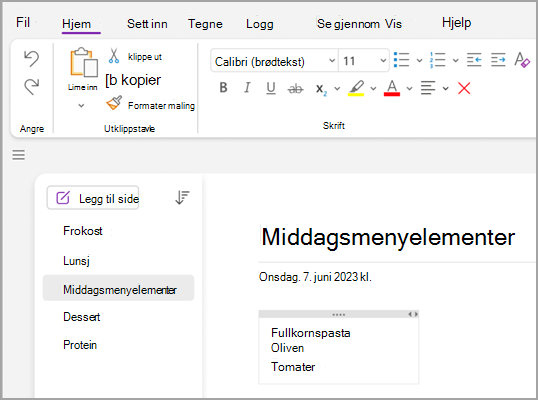Click the Undo arrow icon
The image size is (538, 400).
click(x=32, y=58)
